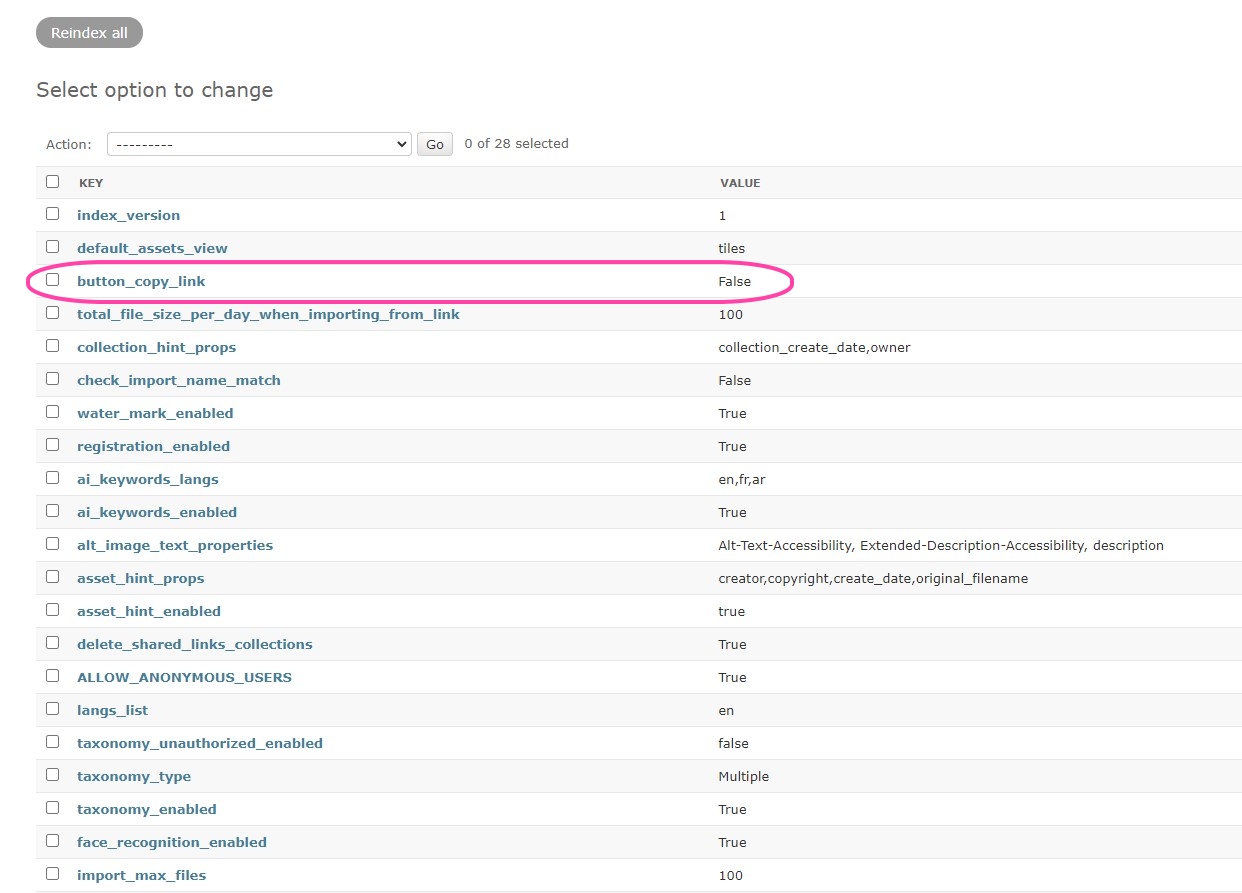Viewport: 1242px width, 893px height.
Task: Check the alt_image_text_properties checkbox
Action: pos(53,544)
